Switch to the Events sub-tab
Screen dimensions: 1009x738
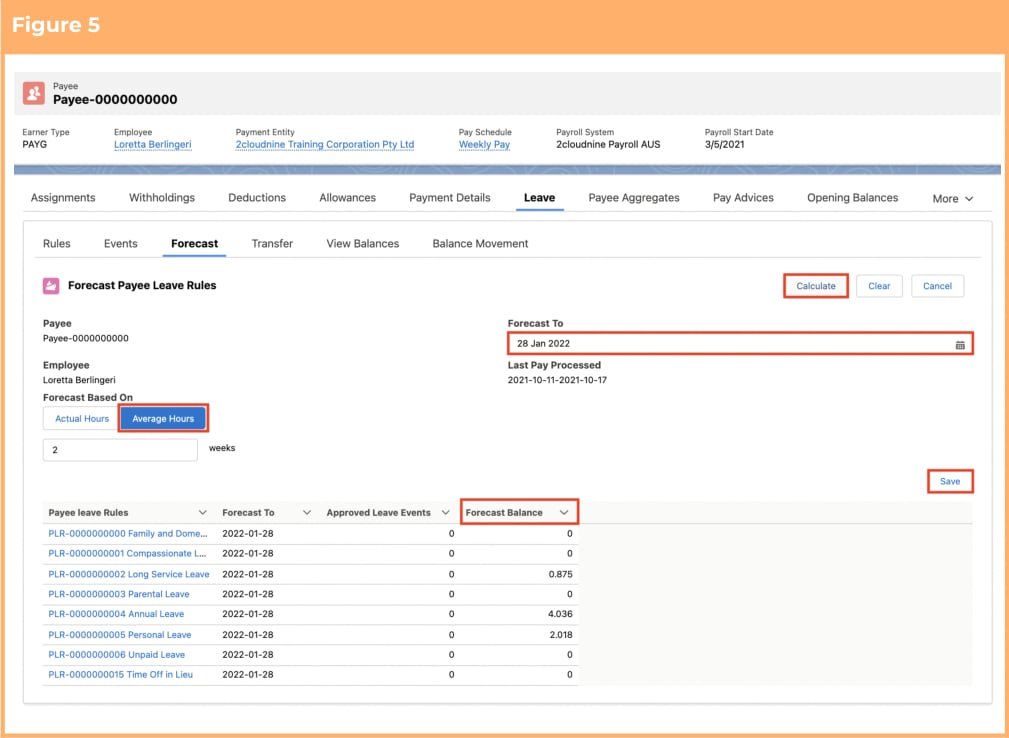tap(120, 244)
